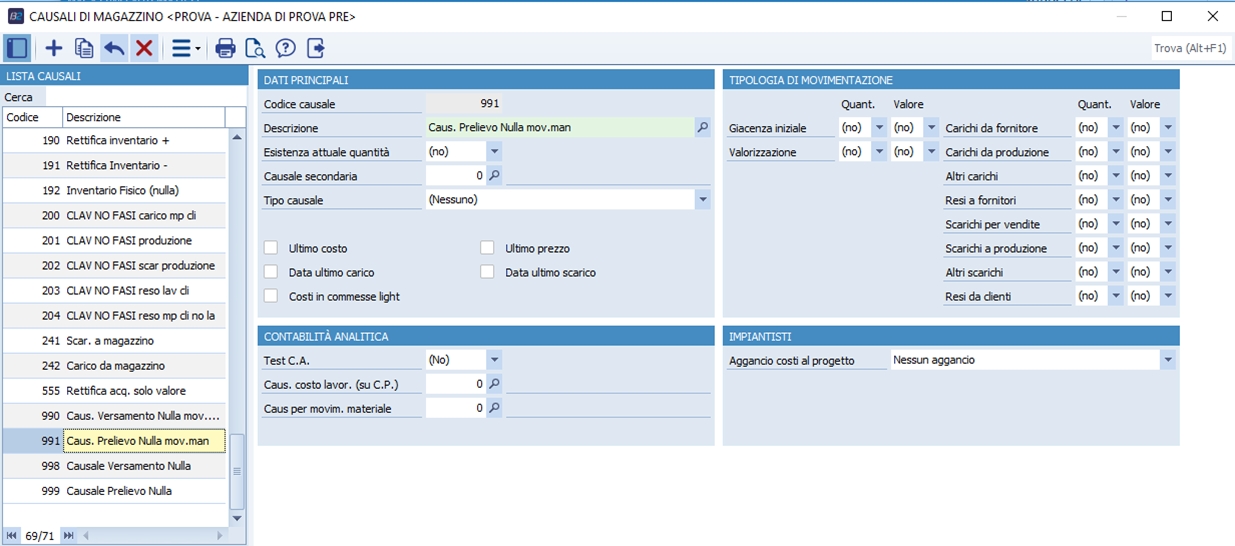Open the Aggancio costi al progetto dropdown
Screen dimensions: 1235x546
point(1167,360)
